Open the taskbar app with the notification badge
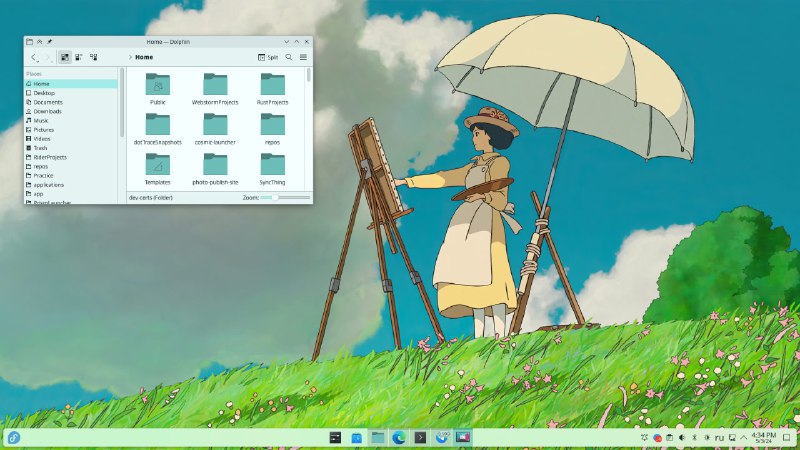Screen dimensions: 800x450 tap(442, 437)
